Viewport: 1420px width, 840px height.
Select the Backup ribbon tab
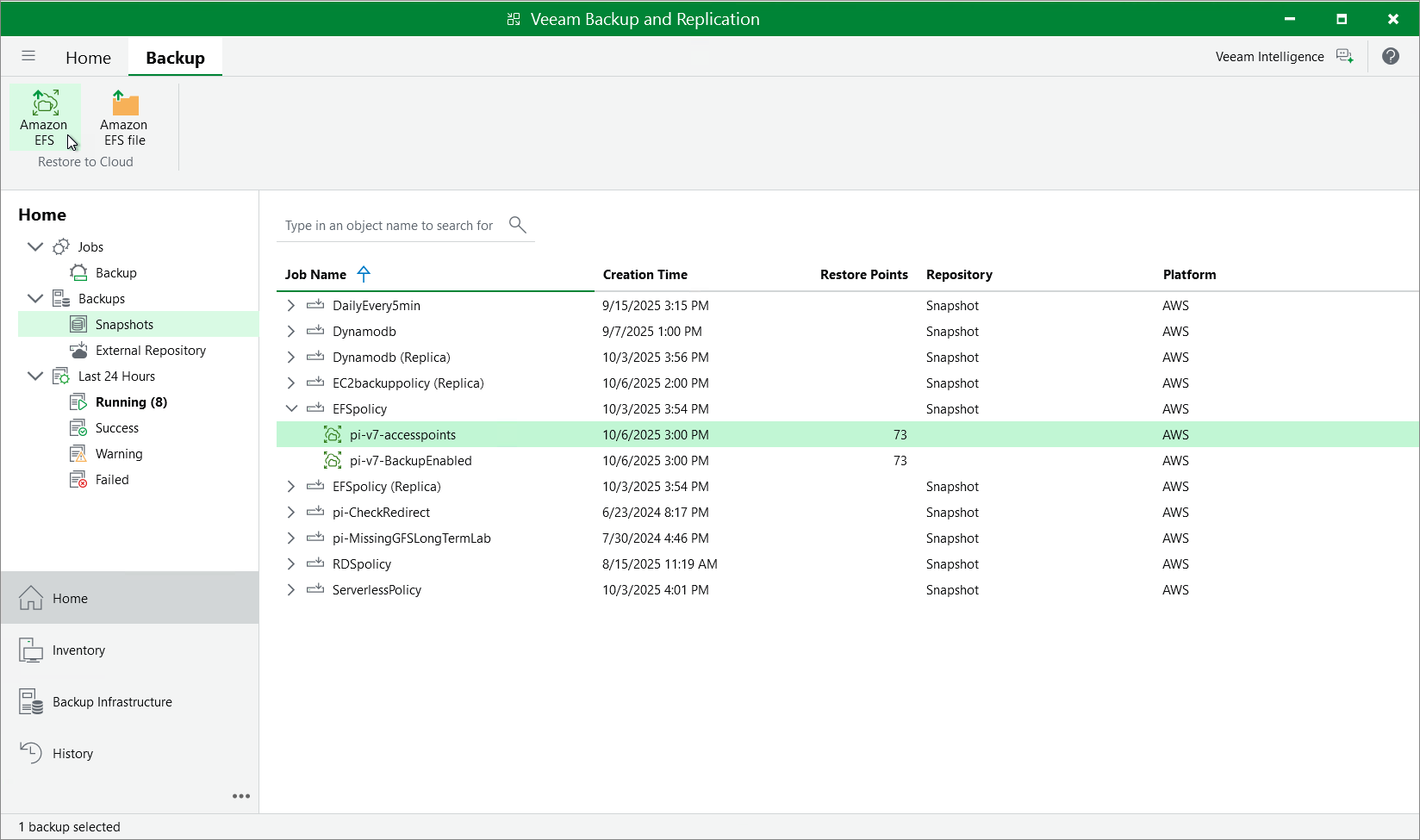(x=175, y=58)
